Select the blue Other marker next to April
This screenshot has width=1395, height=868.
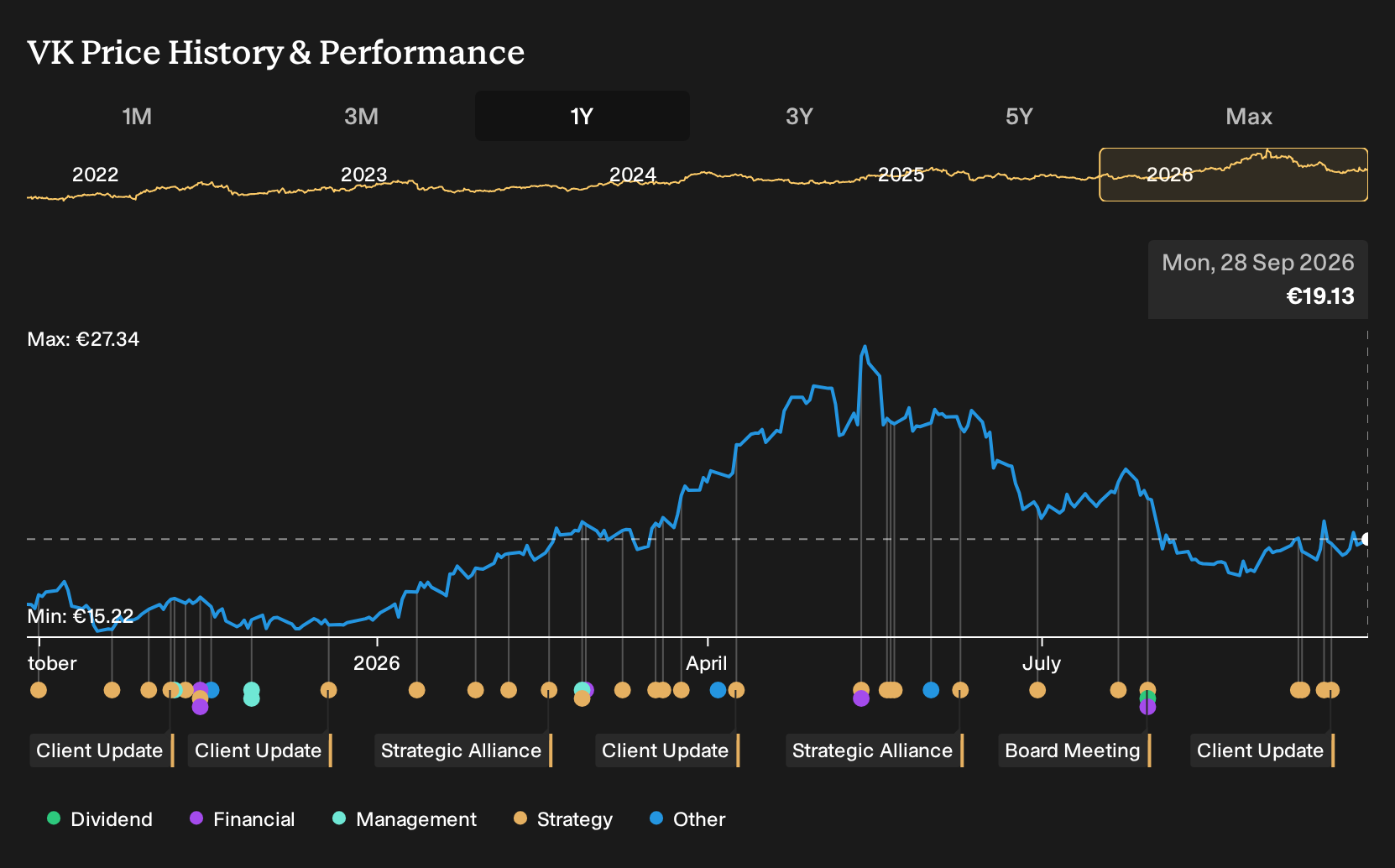coord(718,690)
